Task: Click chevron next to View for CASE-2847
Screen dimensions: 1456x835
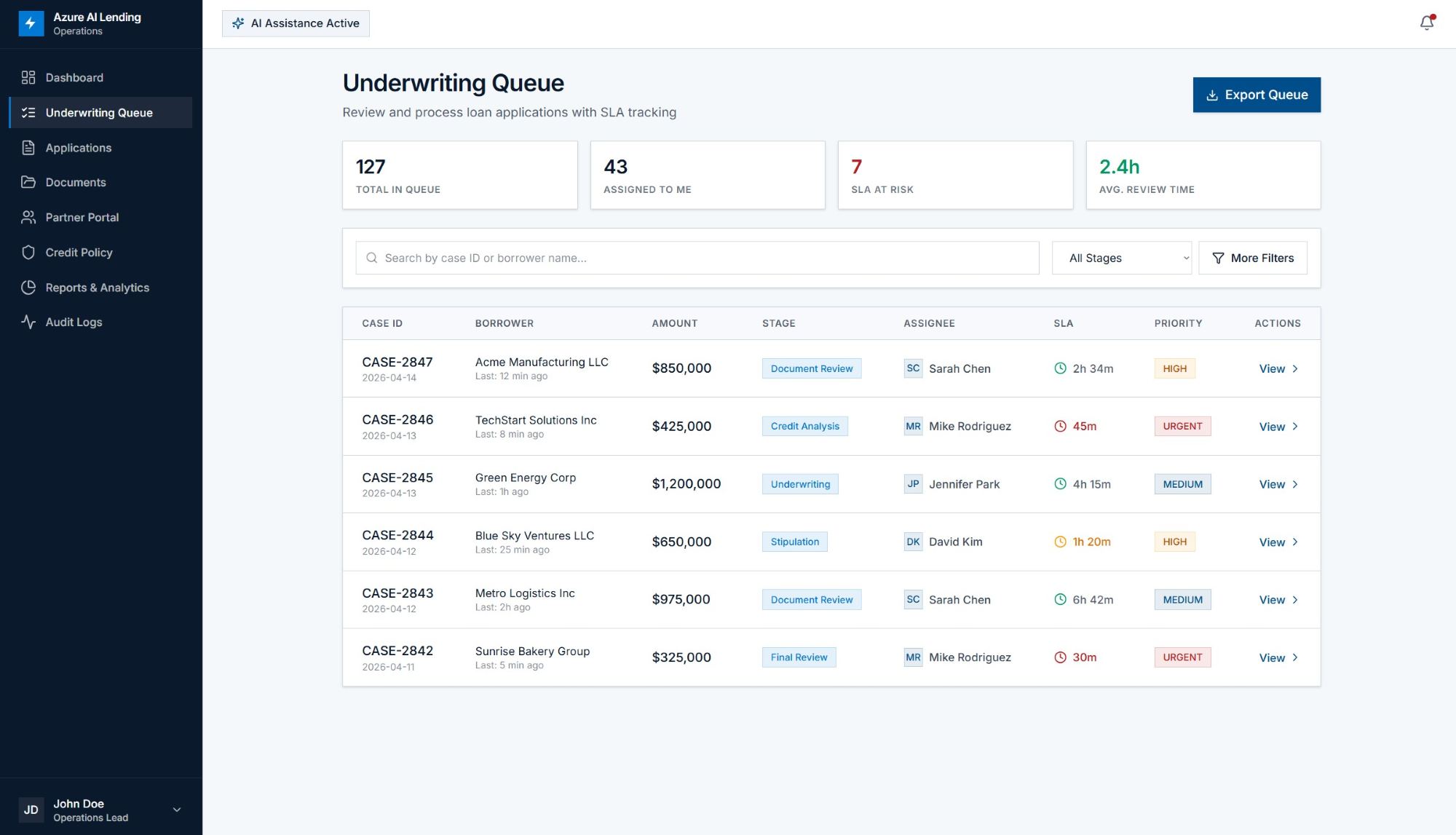Action: tap(1295, 368)
